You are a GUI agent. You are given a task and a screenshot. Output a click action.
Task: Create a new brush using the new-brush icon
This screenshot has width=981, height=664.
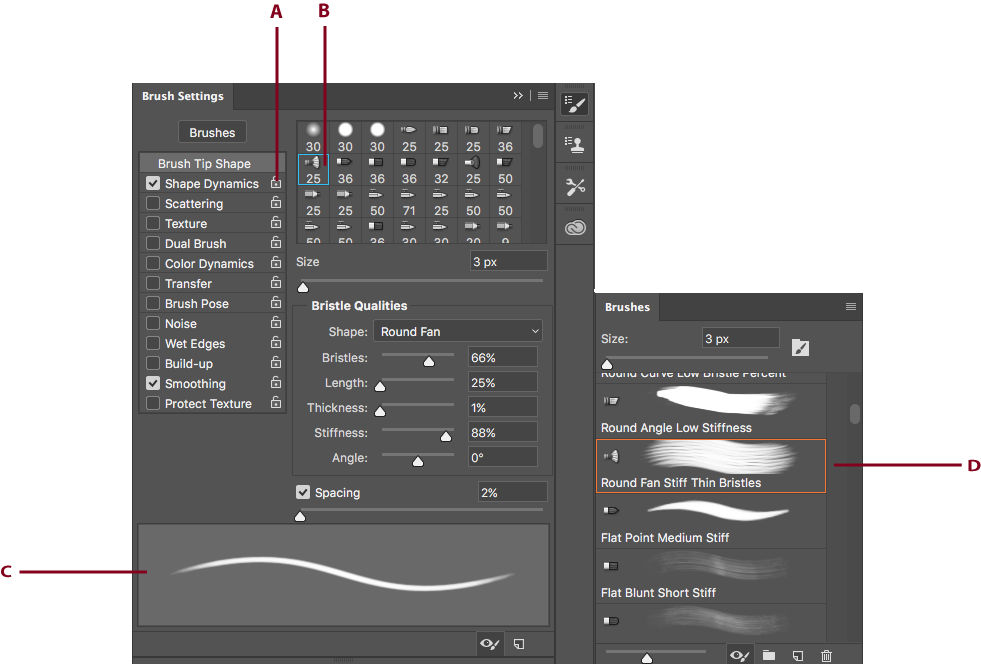point(518,644)
